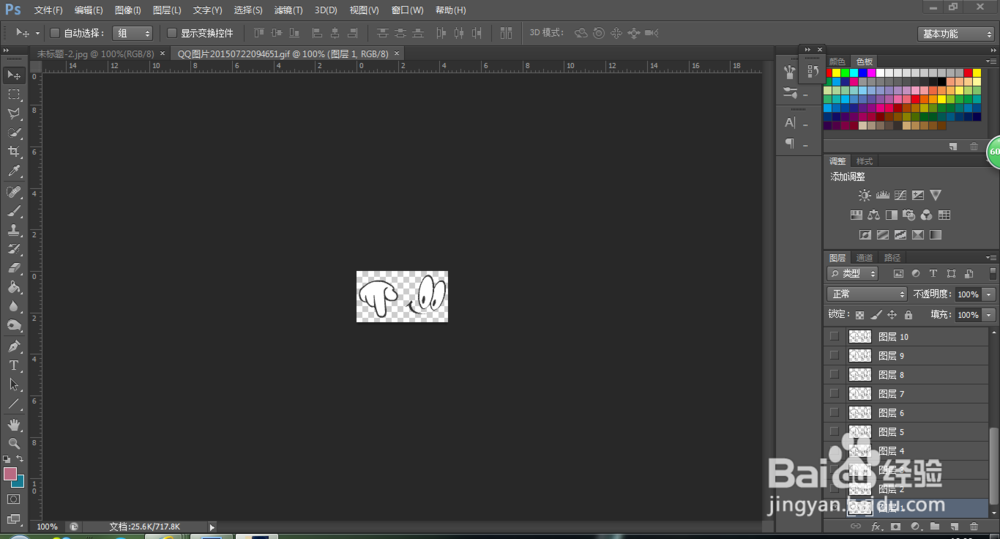Toggle lock transparent pixels
Screen dimensions: 1000x539
coord(860,314)
